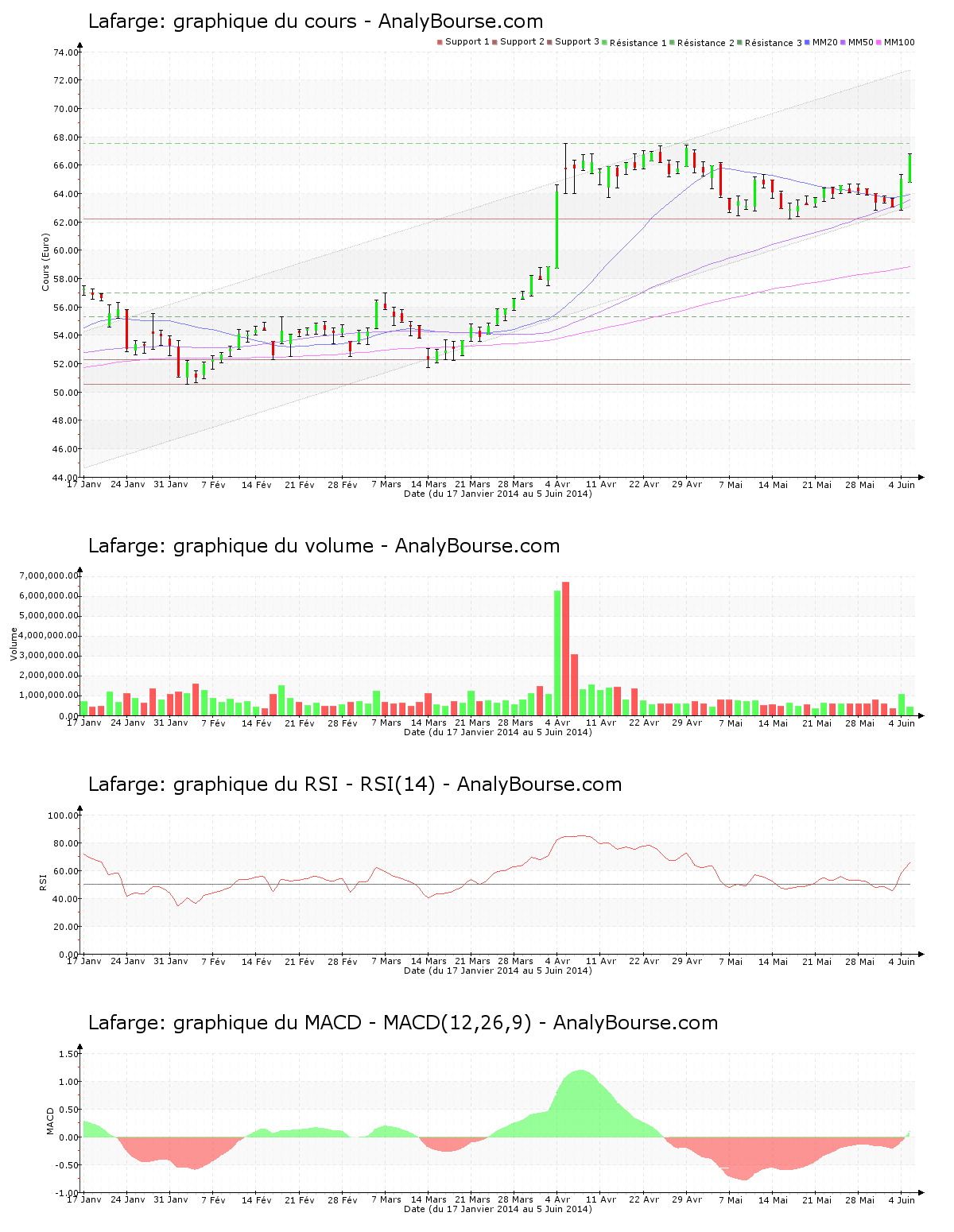Select the 'Résistance 3' legend label
This screenshot has height=1232, width=954.
(x=774, y=42)
